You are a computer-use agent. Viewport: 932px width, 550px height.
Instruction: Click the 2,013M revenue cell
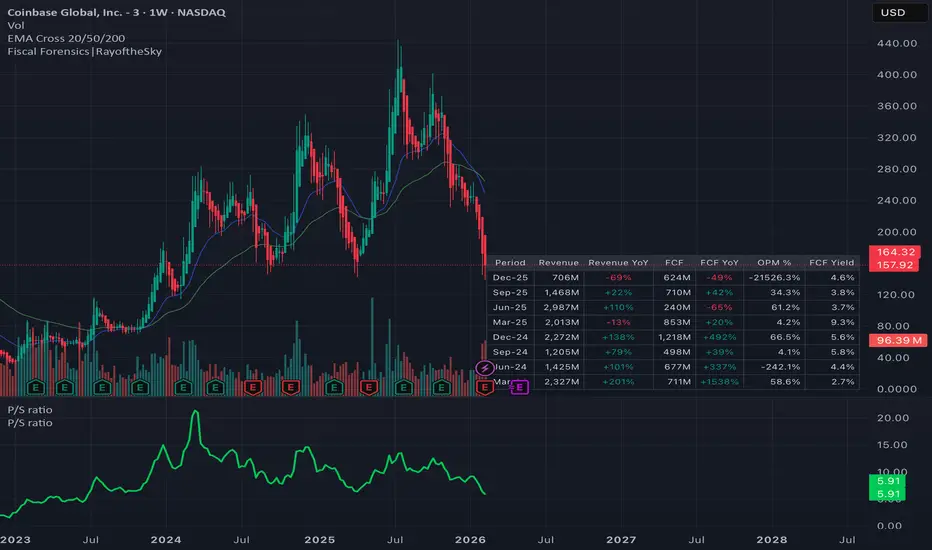562,322
